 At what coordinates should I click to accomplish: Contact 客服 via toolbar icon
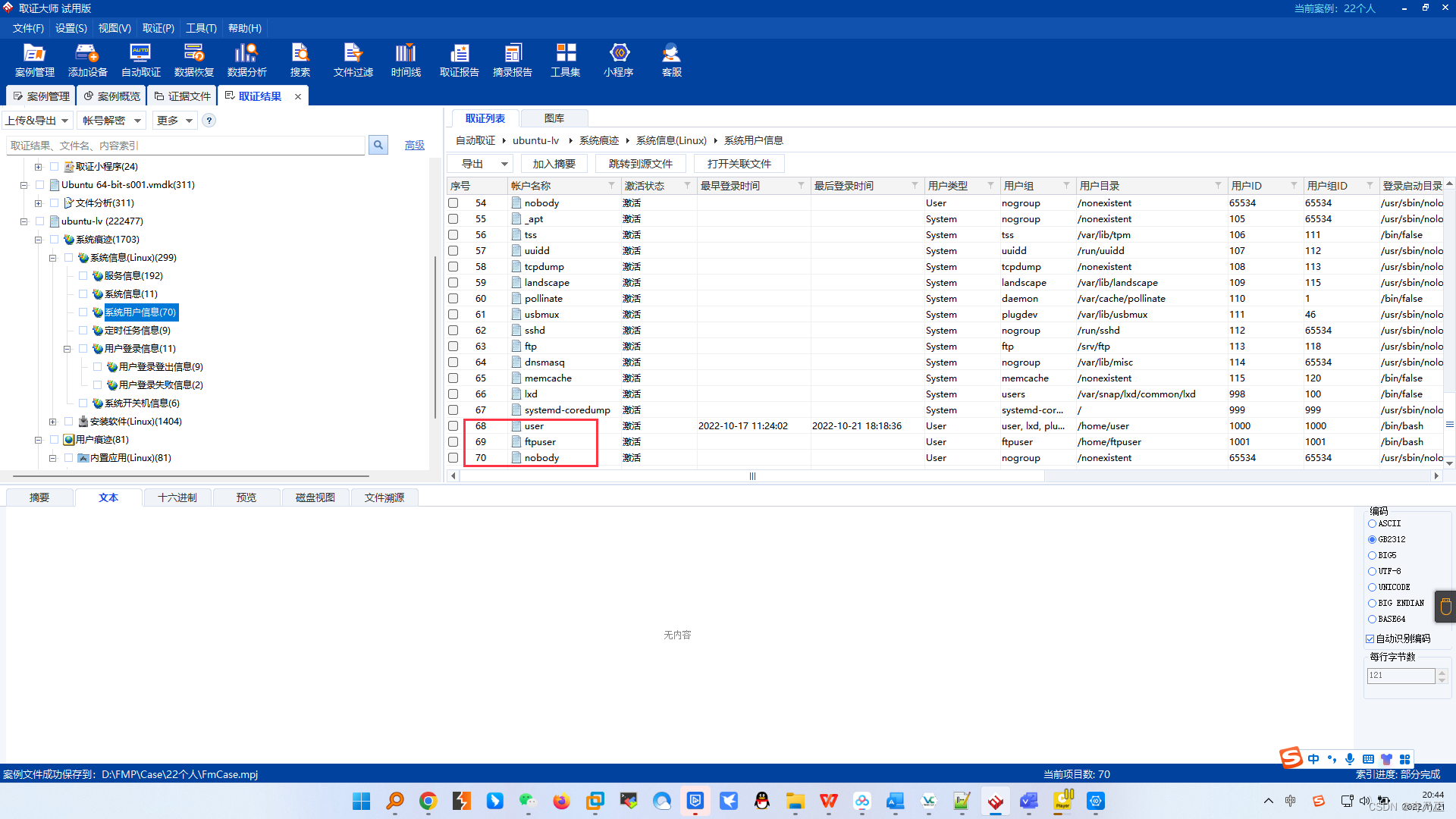click(672, 60)
